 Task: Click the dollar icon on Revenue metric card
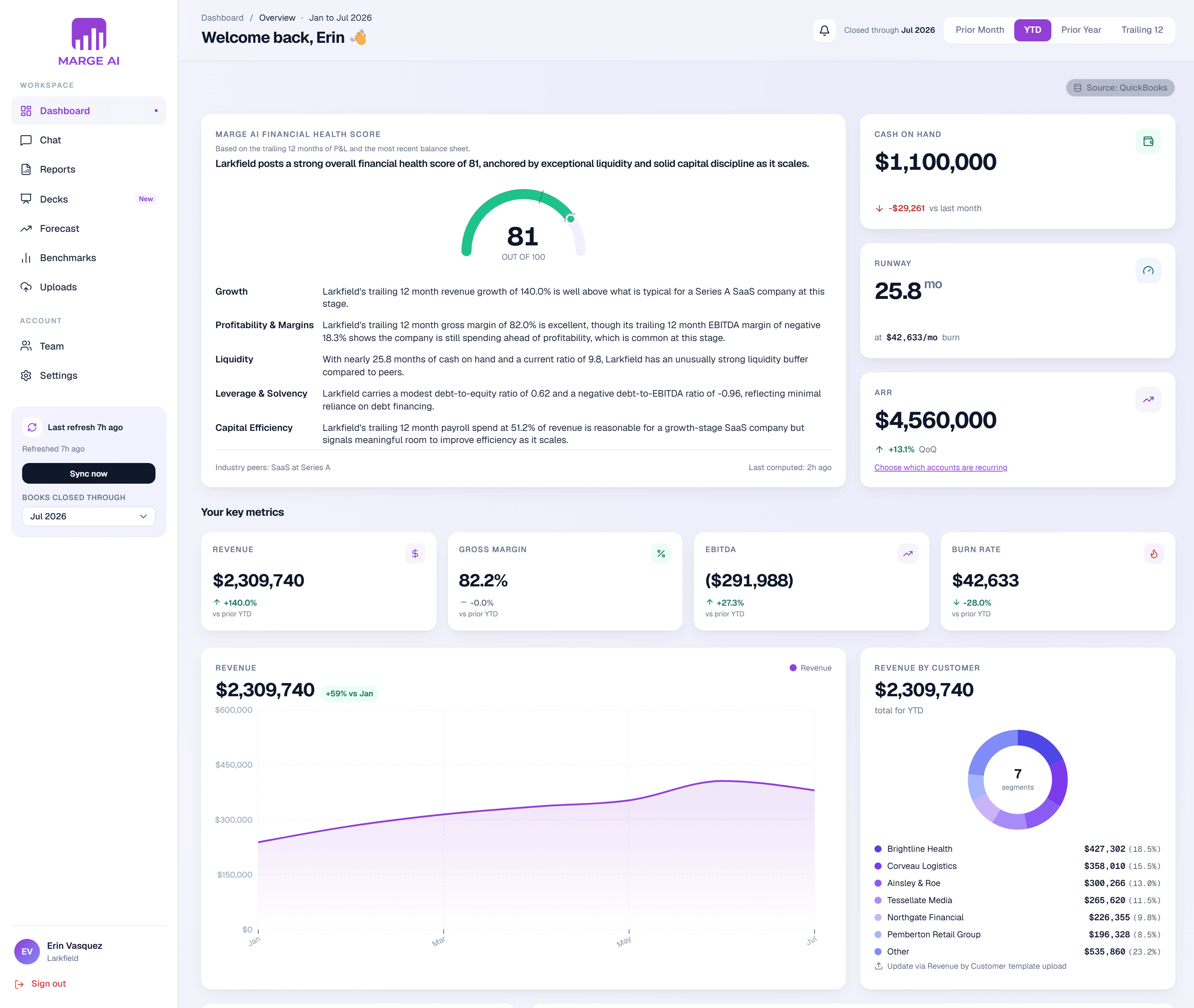(415, 554)
